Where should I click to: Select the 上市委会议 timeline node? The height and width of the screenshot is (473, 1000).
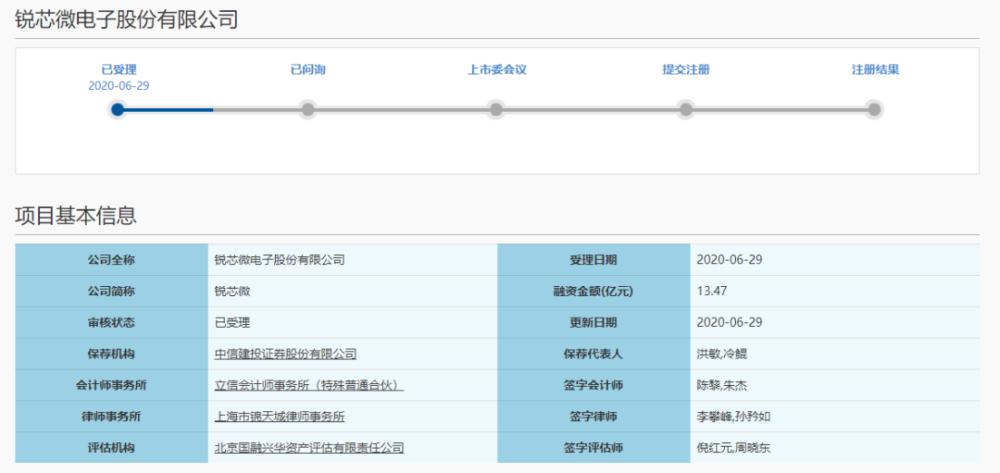(x=496, y=109)
